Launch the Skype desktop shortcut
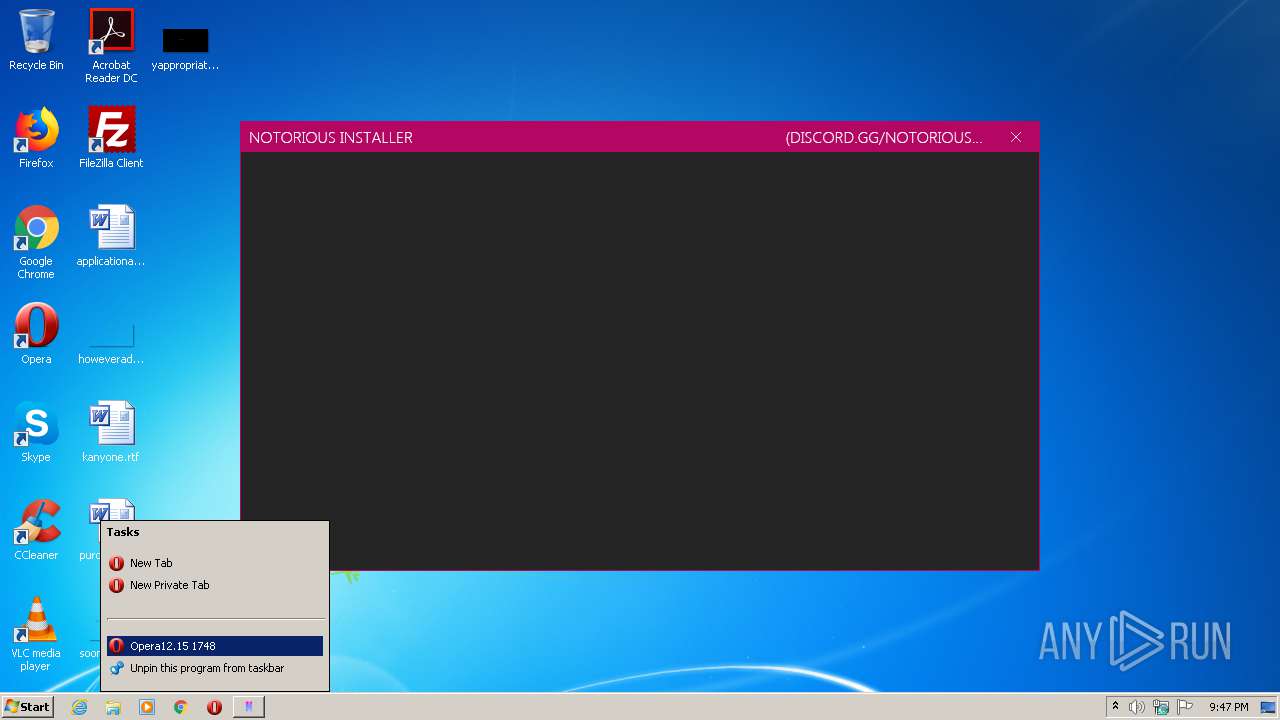This screenshot has width=1280, height=720. 36,432
